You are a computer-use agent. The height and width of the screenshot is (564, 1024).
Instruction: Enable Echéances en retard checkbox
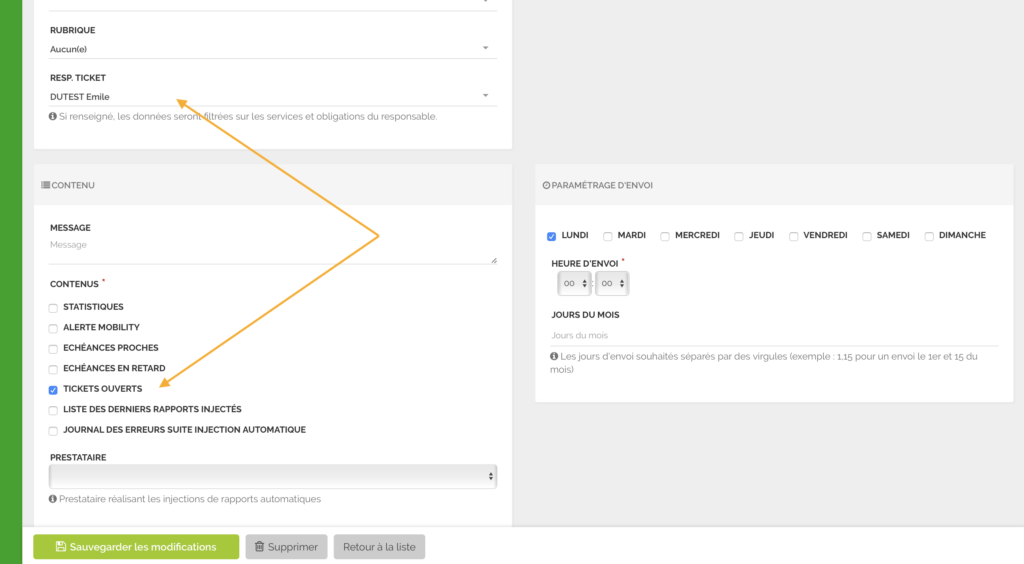tap(54, 369)
